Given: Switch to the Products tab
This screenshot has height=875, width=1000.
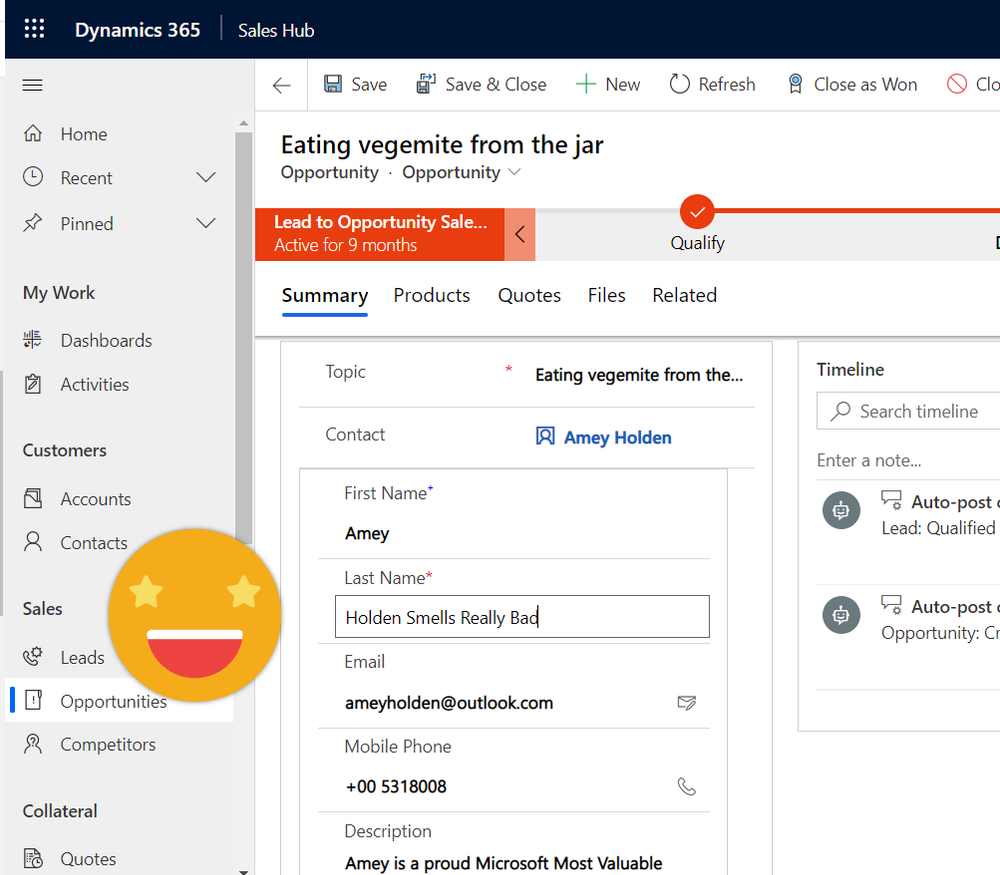Looking at the screenshot, I should click(x=432, y=295).
